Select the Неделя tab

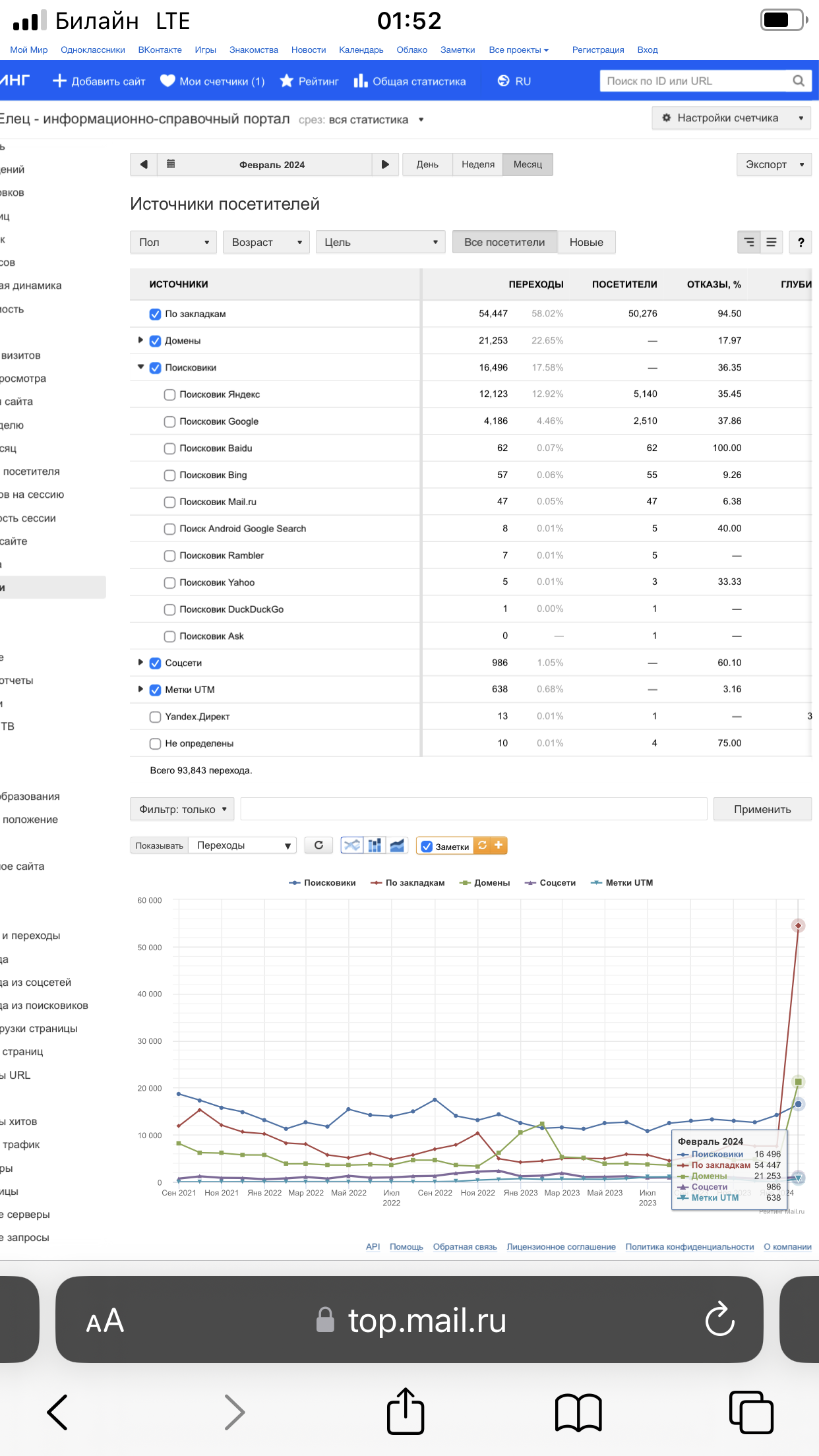coord(478,164)
